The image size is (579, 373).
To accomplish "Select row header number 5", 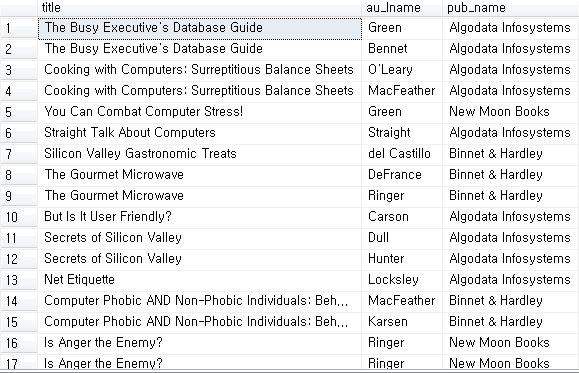I will pyautogui.click(x=19, y=112).
